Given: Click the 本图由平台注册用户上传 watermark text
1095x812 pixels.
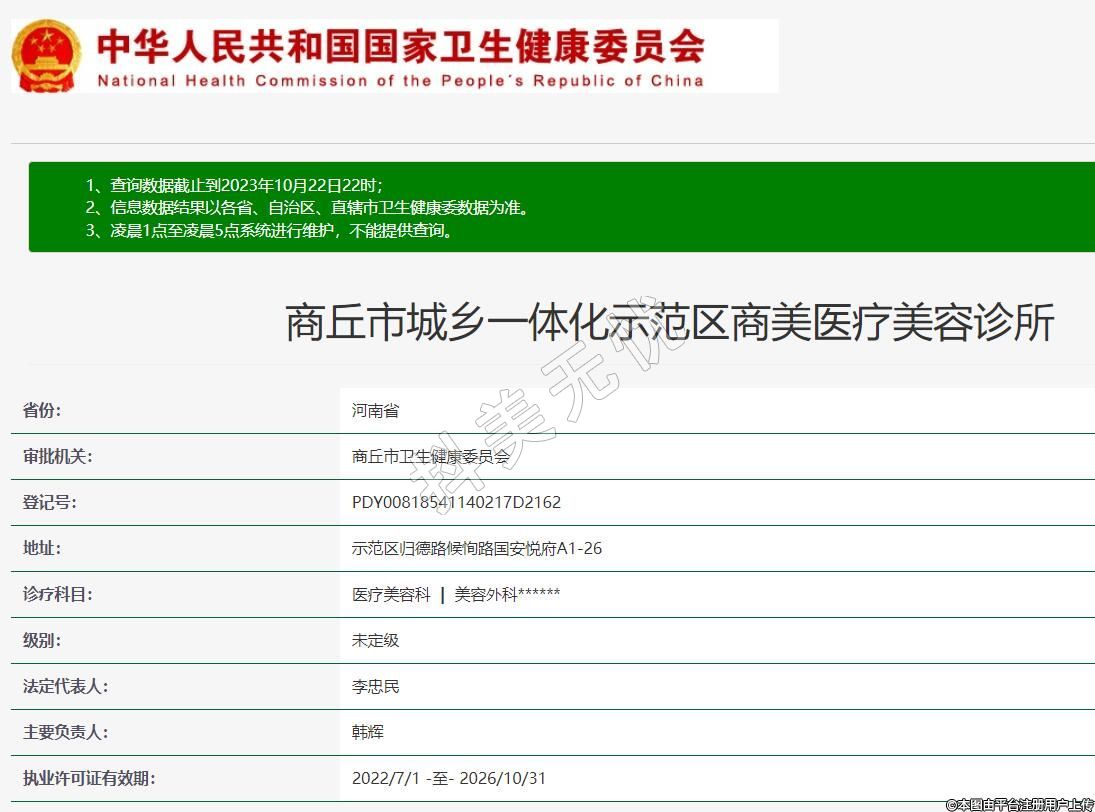Looking at the screenshot, I should 1019,804.
